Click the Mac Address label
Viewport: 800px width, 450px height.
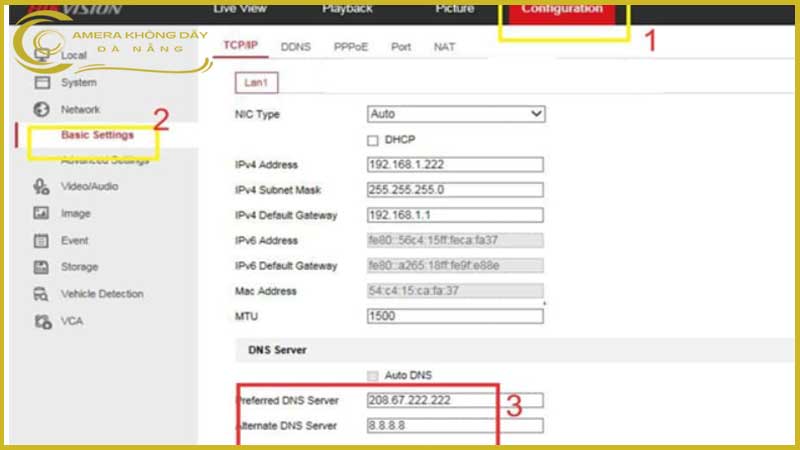click(x=265, y=291)
